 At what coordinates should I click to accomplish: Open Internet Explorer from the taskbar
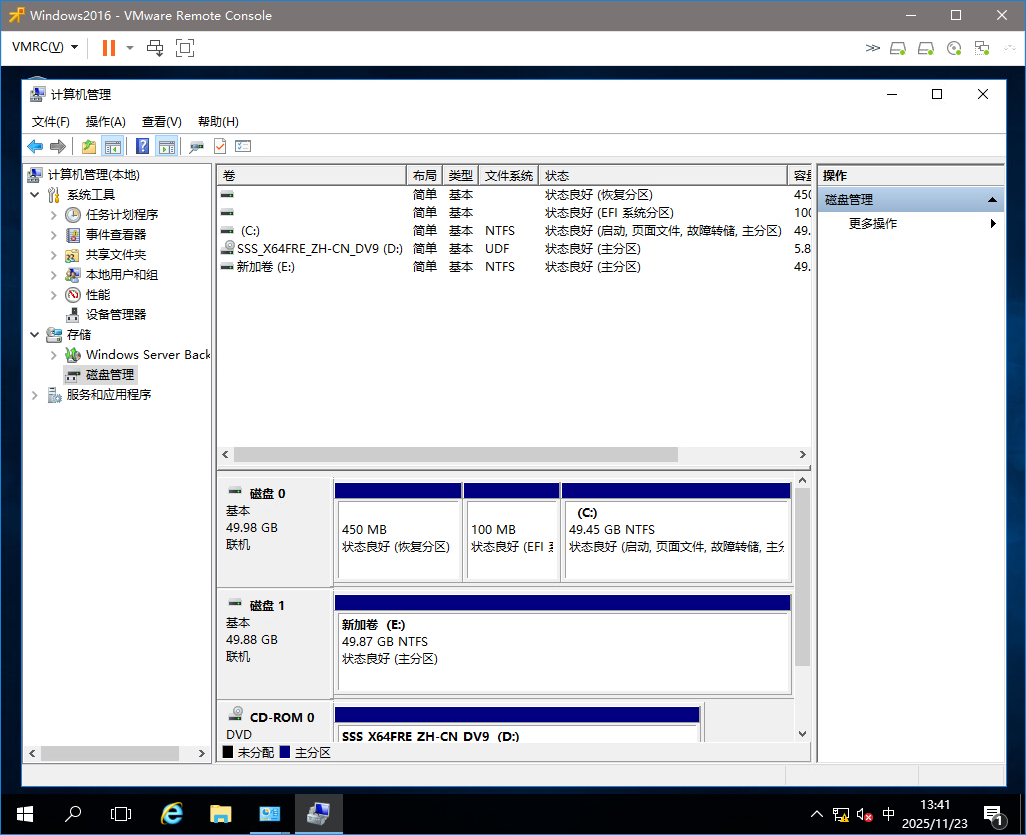[x=172, y=813]
